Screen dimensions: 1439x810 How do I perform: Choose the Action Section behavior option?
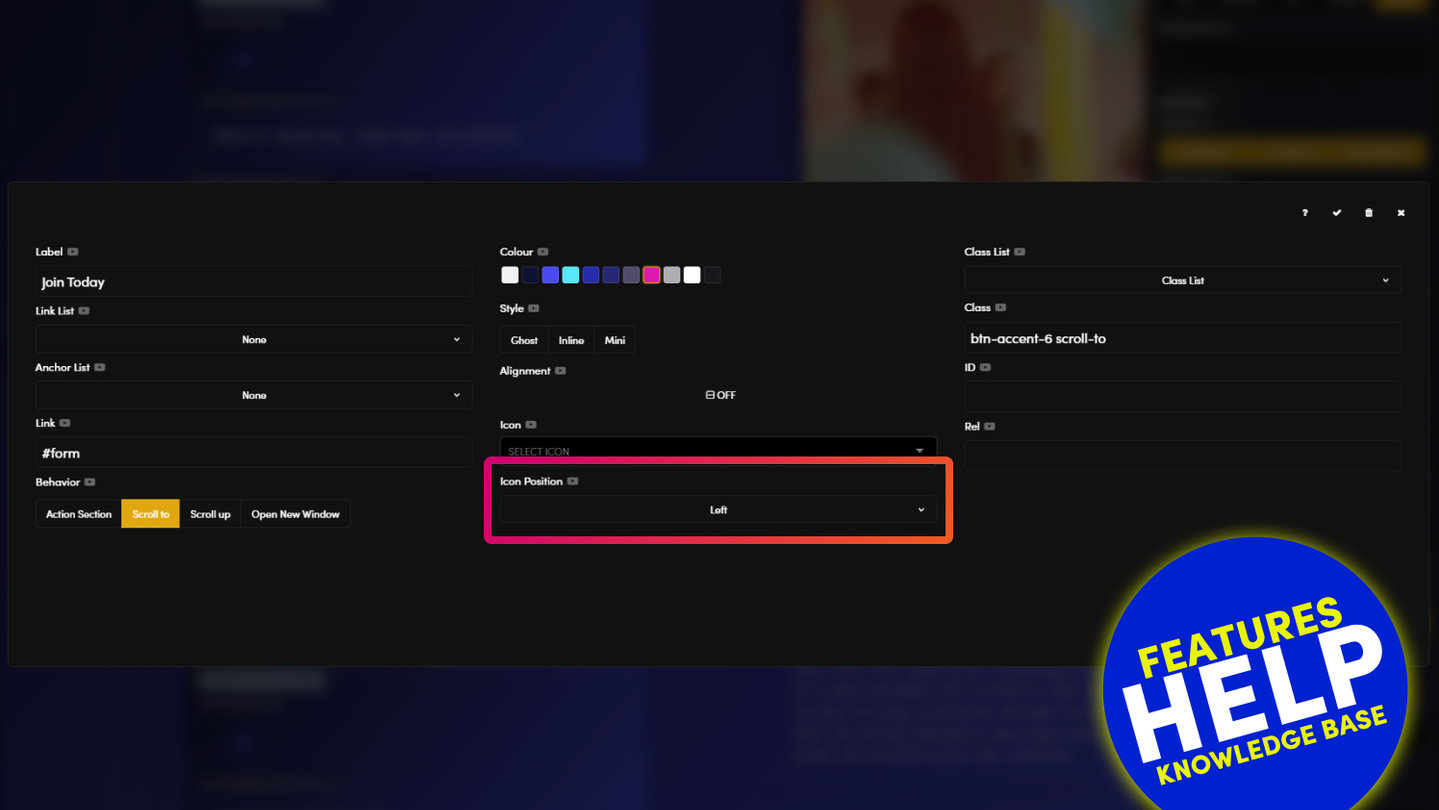pos(79,514)
